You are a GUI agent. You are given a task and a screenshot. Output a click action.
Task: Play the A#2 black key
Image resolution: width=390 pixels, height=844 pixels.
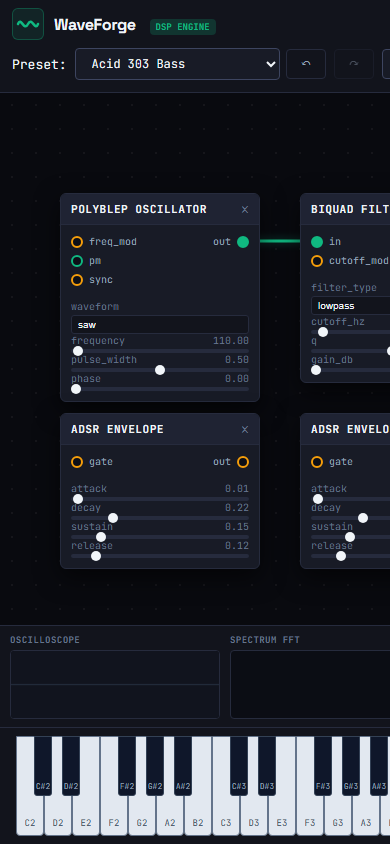[x=183, y=766]
